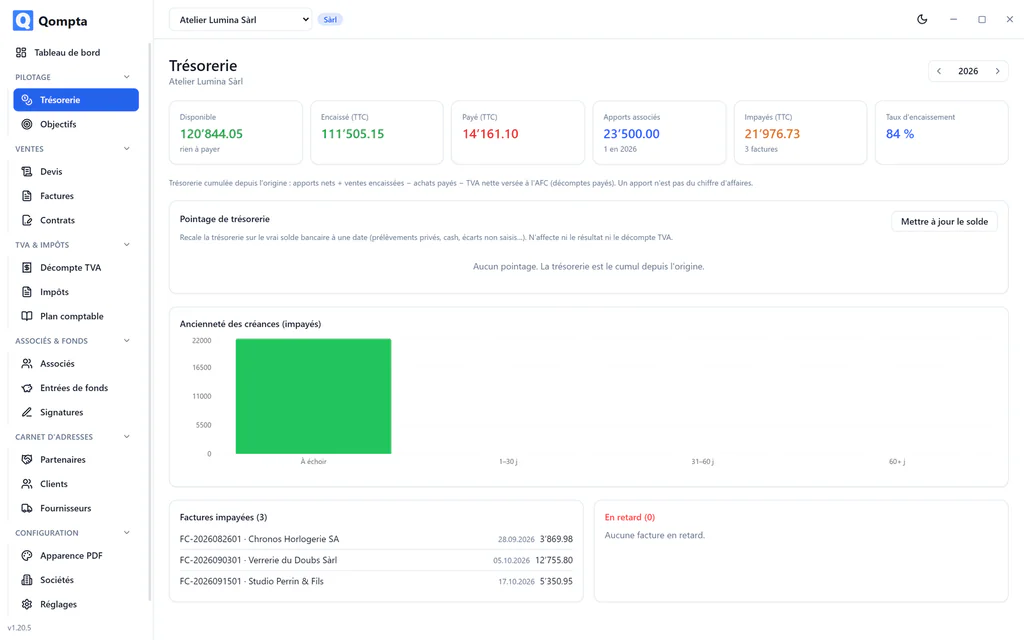Toggle dark mode with the moon icon
The image size is (1024, 640).
pos(922,20)
